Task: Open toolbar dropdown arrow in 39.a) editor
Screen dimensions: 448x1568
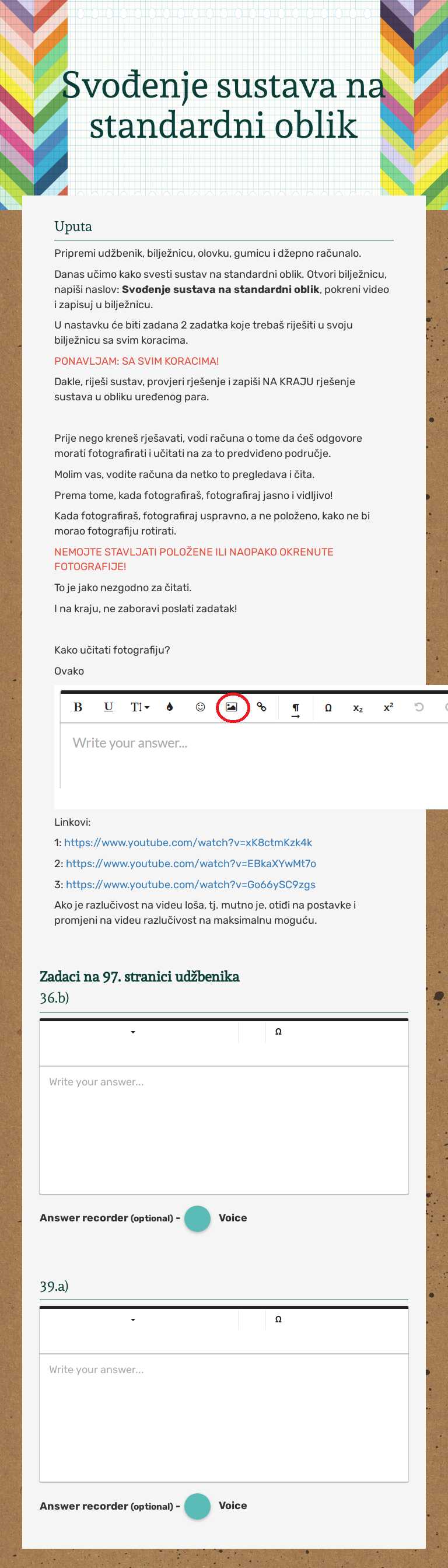Action: (132, 1319)
